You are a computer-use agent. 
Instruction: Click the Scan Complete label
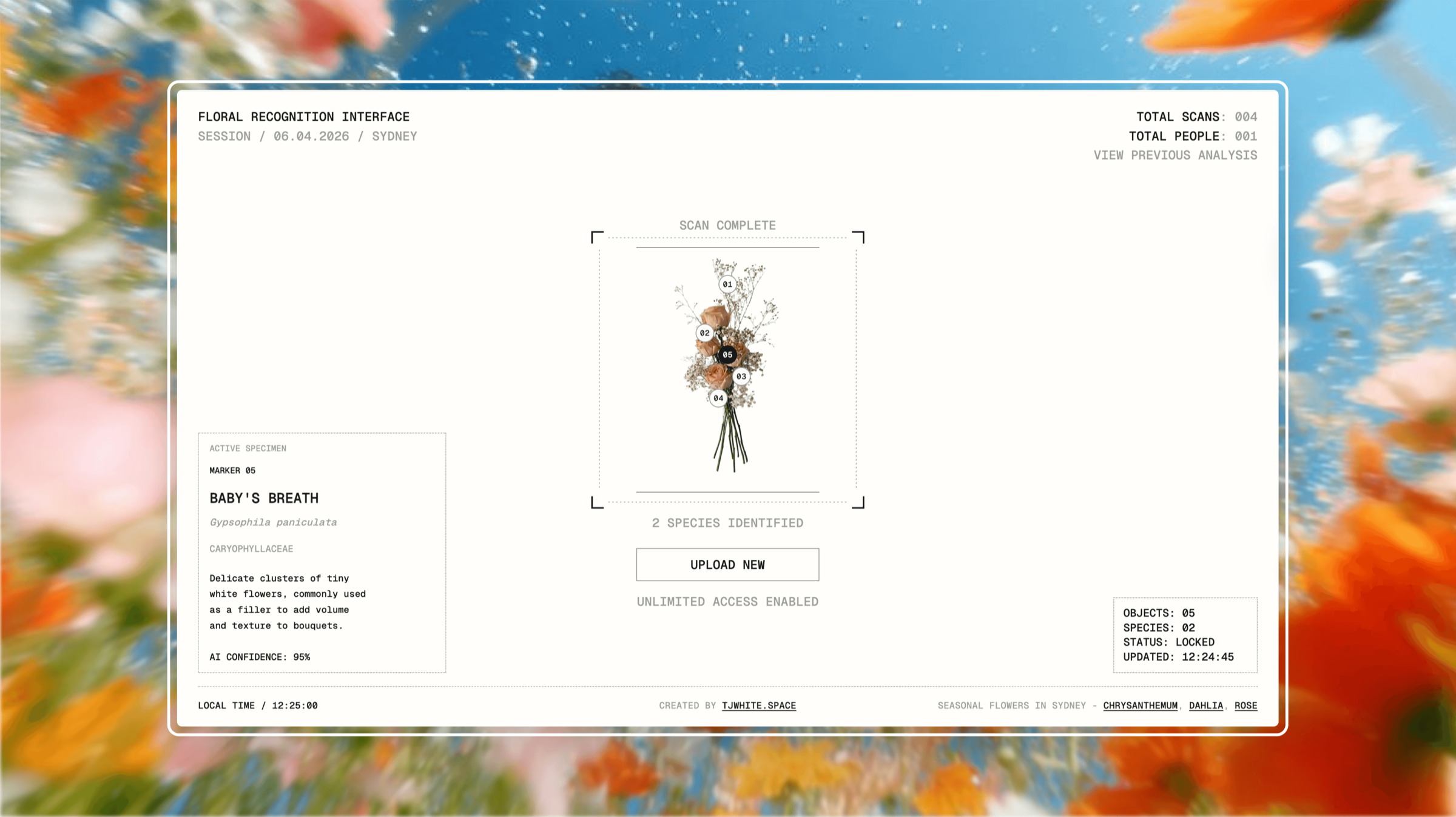(727, 225)
